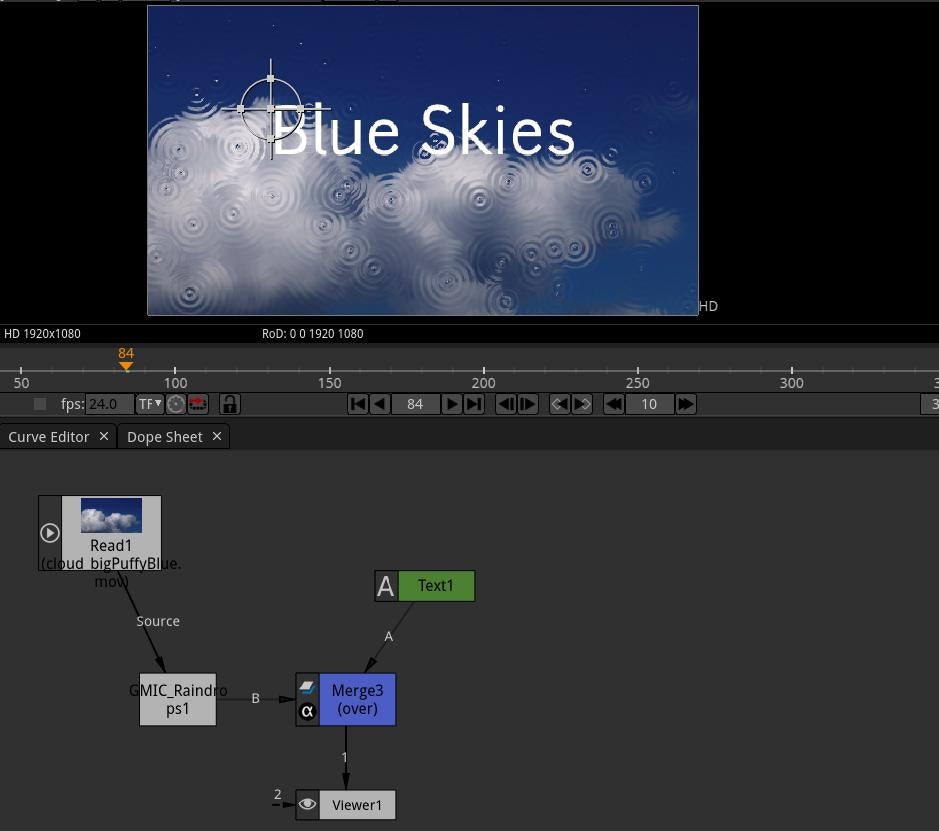Click the fps value field

(109, 404)
